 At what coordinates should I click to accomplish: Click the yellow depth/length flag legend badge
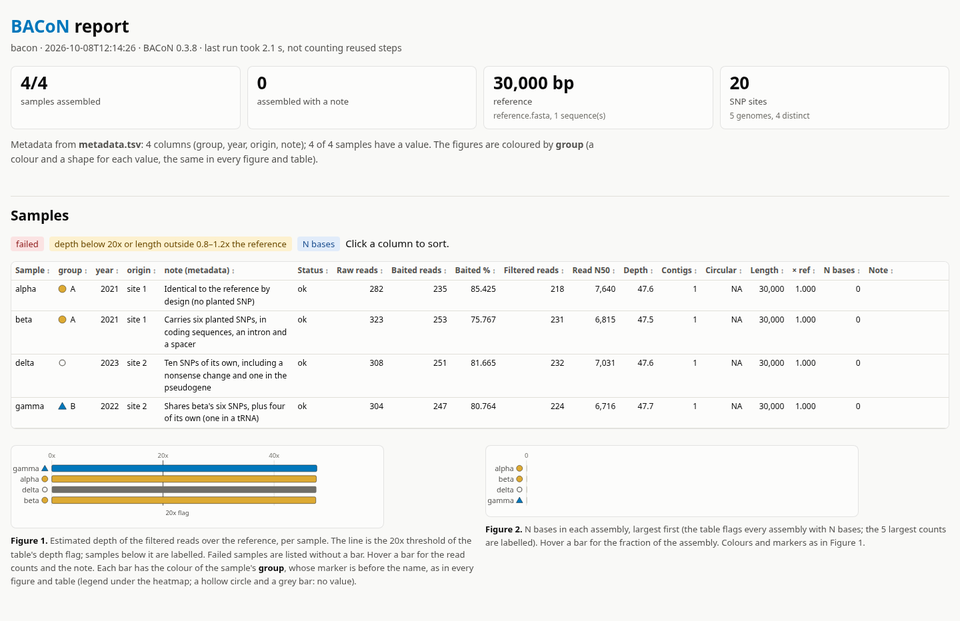tap(170, 244)
